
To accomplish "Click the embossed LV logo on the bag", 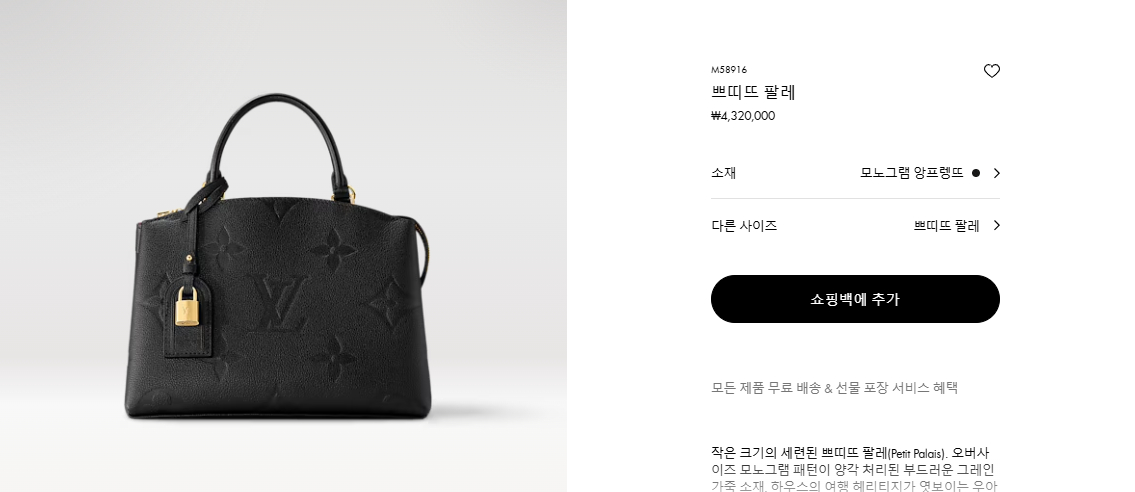I will pyautogui.click(x=279, y=302).
